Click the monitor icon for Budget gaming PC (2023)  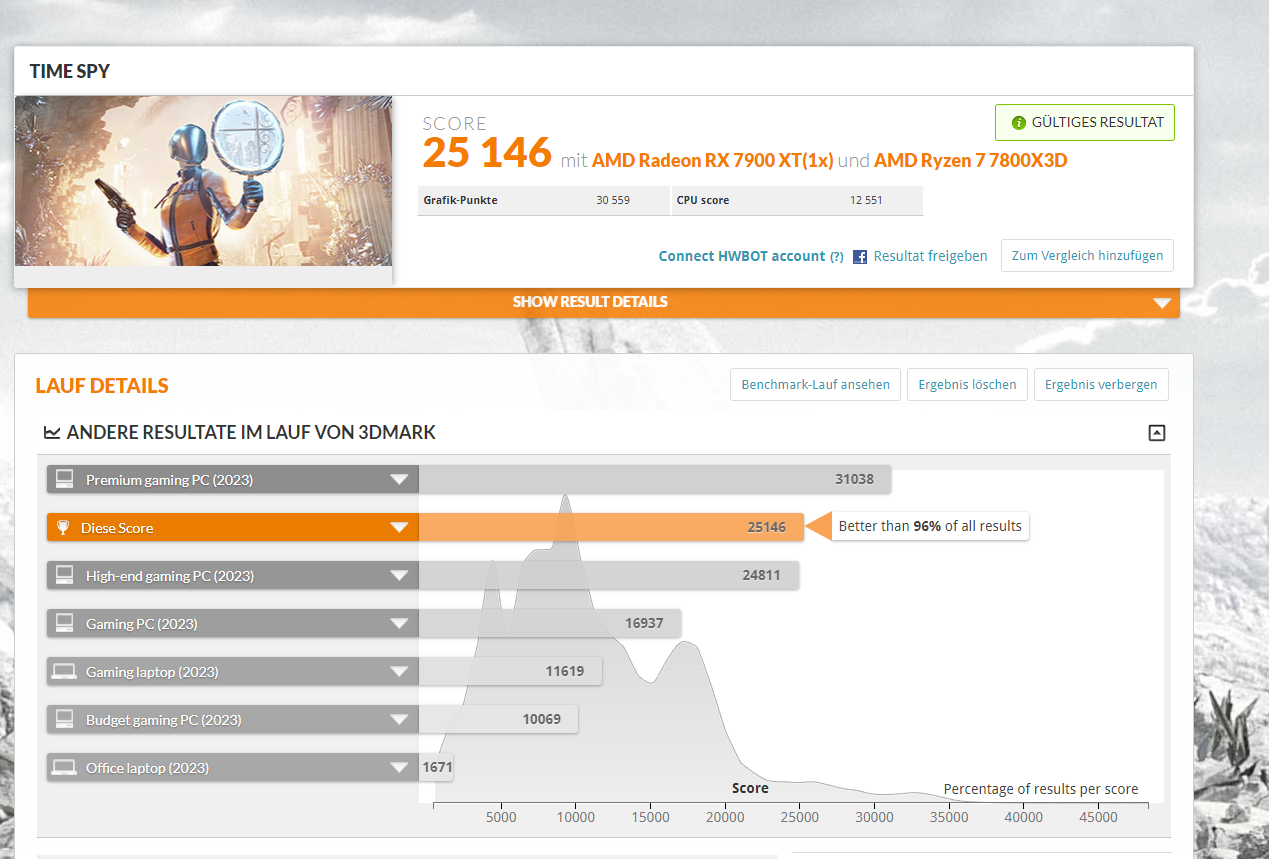pos(65,720)
